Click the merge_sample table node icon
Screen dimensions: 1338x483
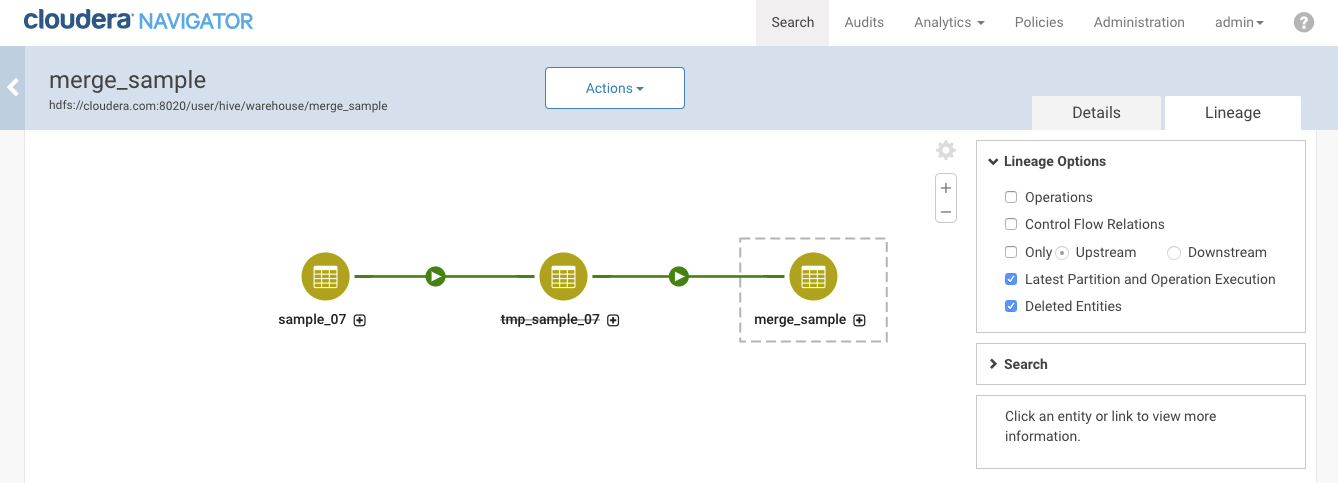(813, 277)
